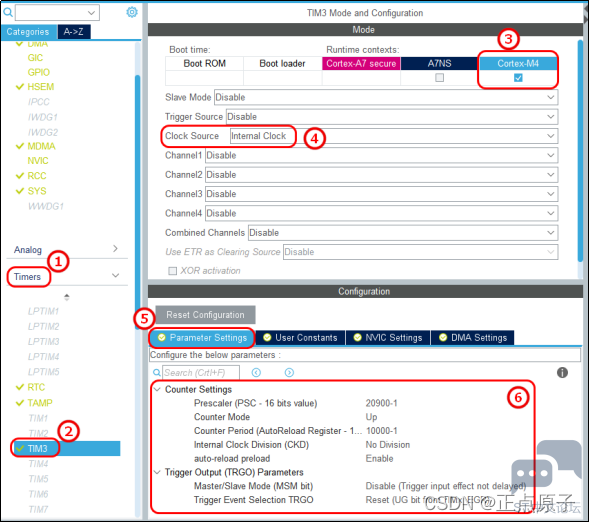The height and width of the screenshot is (523, 590).
Task: Click the parameter search magnifier icon
Action: (x=157, y=372)
